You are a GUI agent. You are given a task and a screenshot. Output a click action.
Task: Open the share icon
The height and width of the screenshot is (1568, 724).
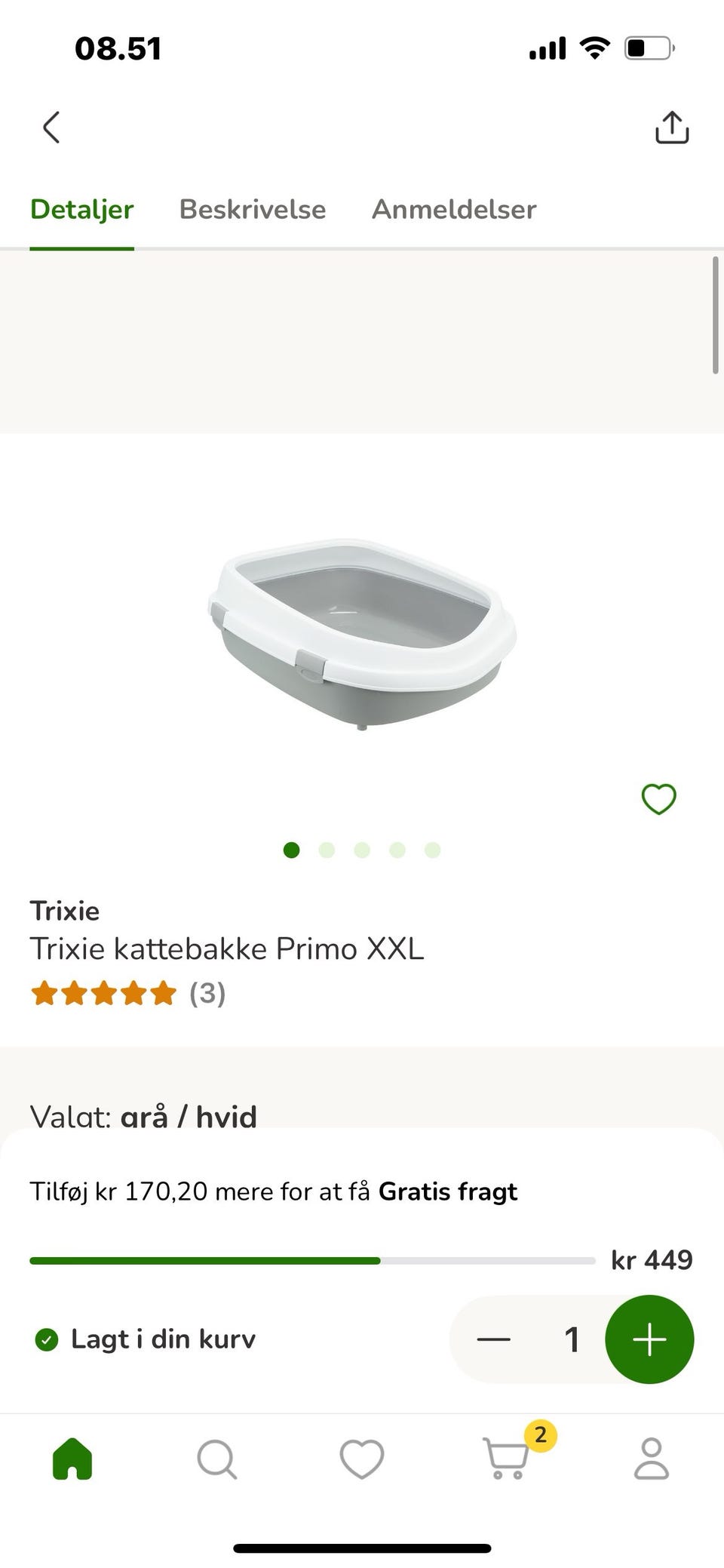click(671, 128)
